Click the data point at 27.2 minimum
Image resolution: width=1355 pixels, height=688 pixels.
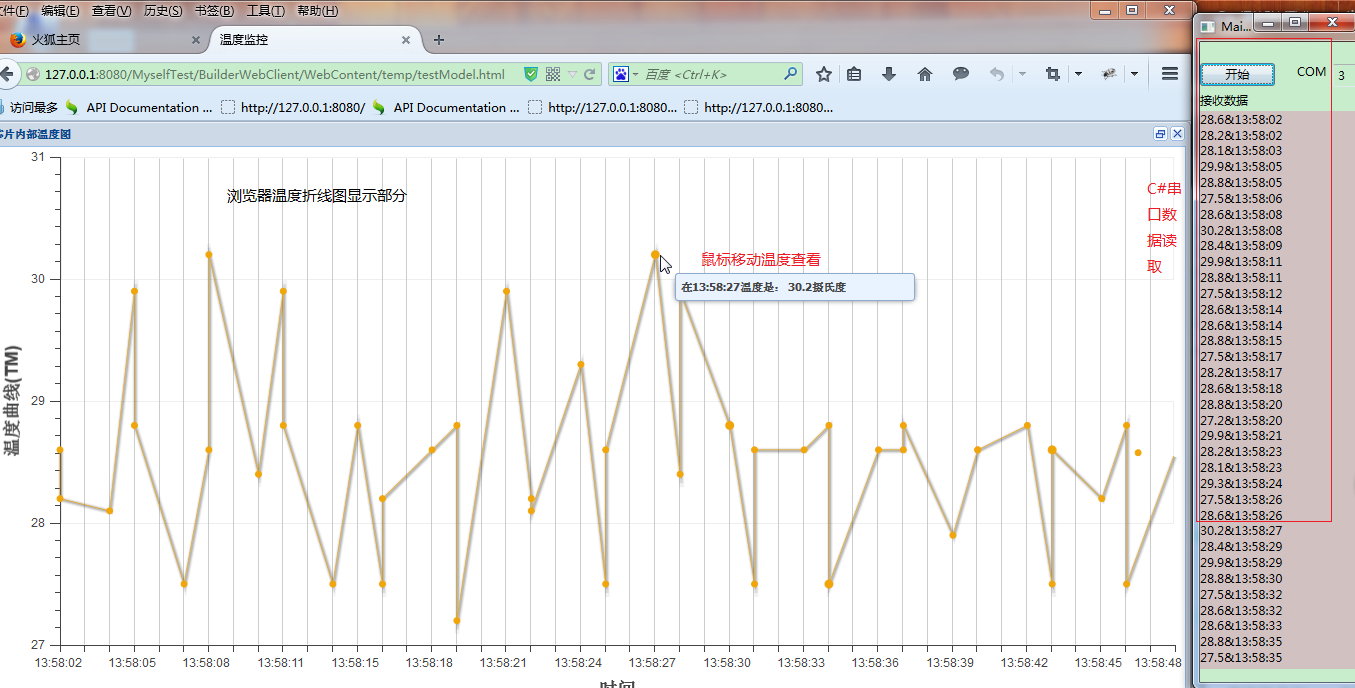pyautogui.click(x=457, y=621)
